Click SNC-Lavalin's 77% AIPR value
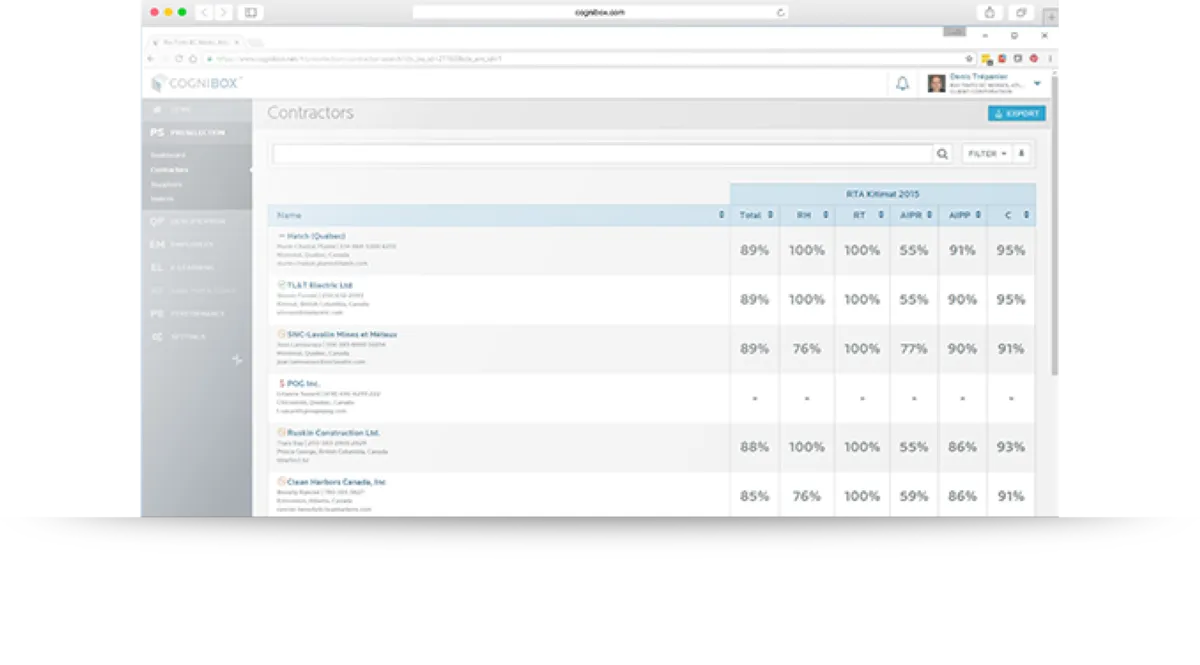Viewport: 1200px width, 665px height. (x=914, y=349)
